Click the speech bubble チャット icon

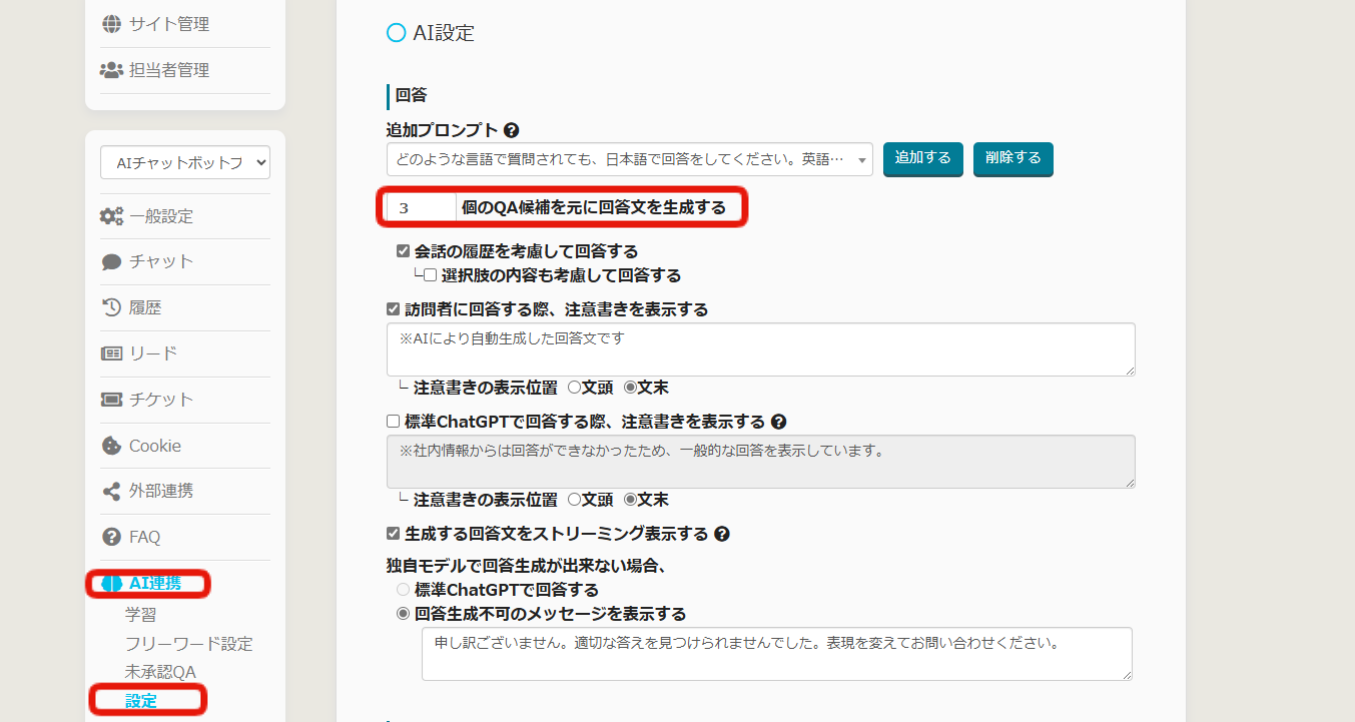pos(112,262)
